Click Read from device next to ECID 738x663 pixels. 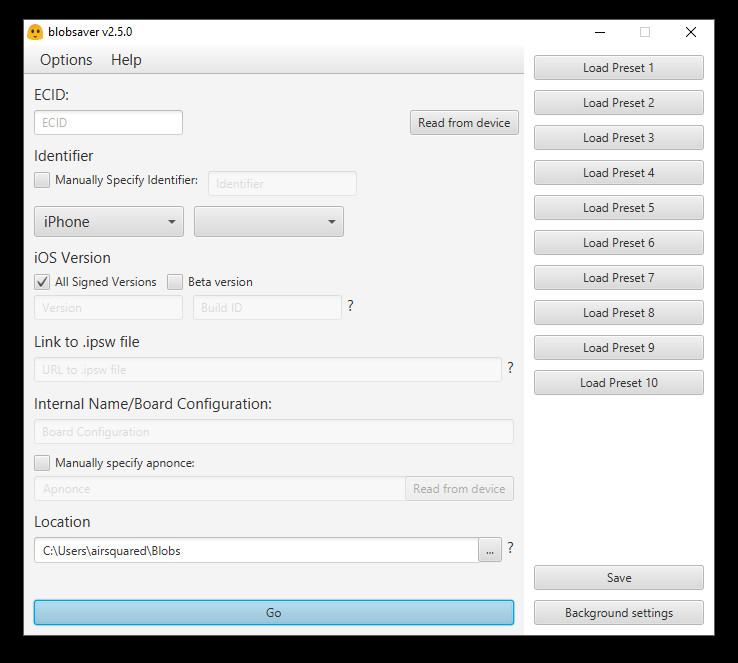tap(464, 123)
